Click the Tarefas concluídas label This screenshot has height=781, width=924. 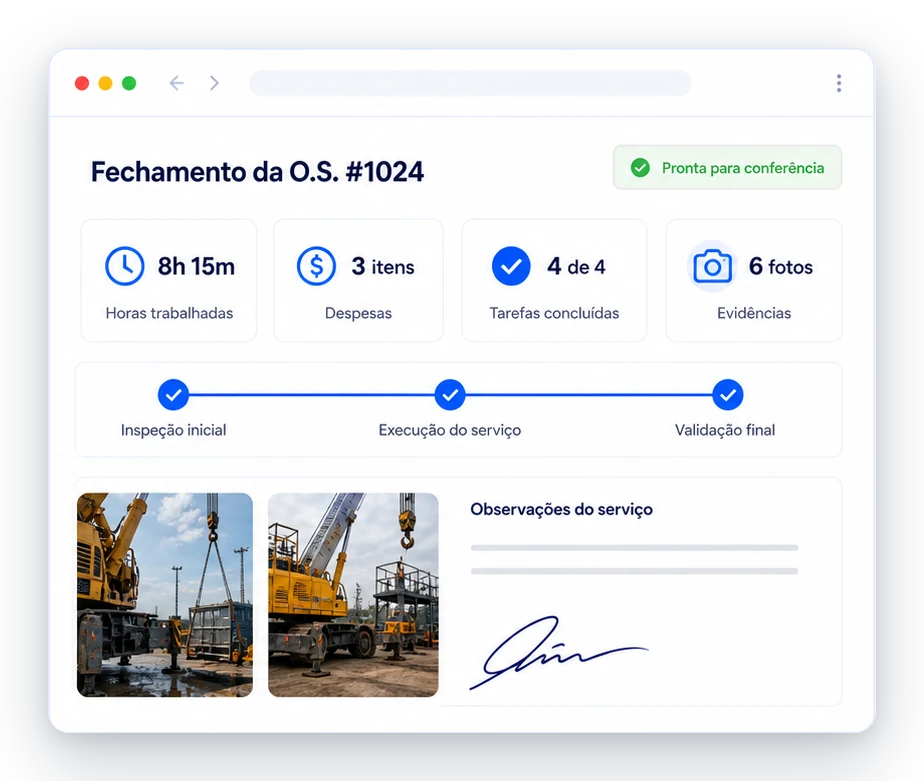(554, 313)
